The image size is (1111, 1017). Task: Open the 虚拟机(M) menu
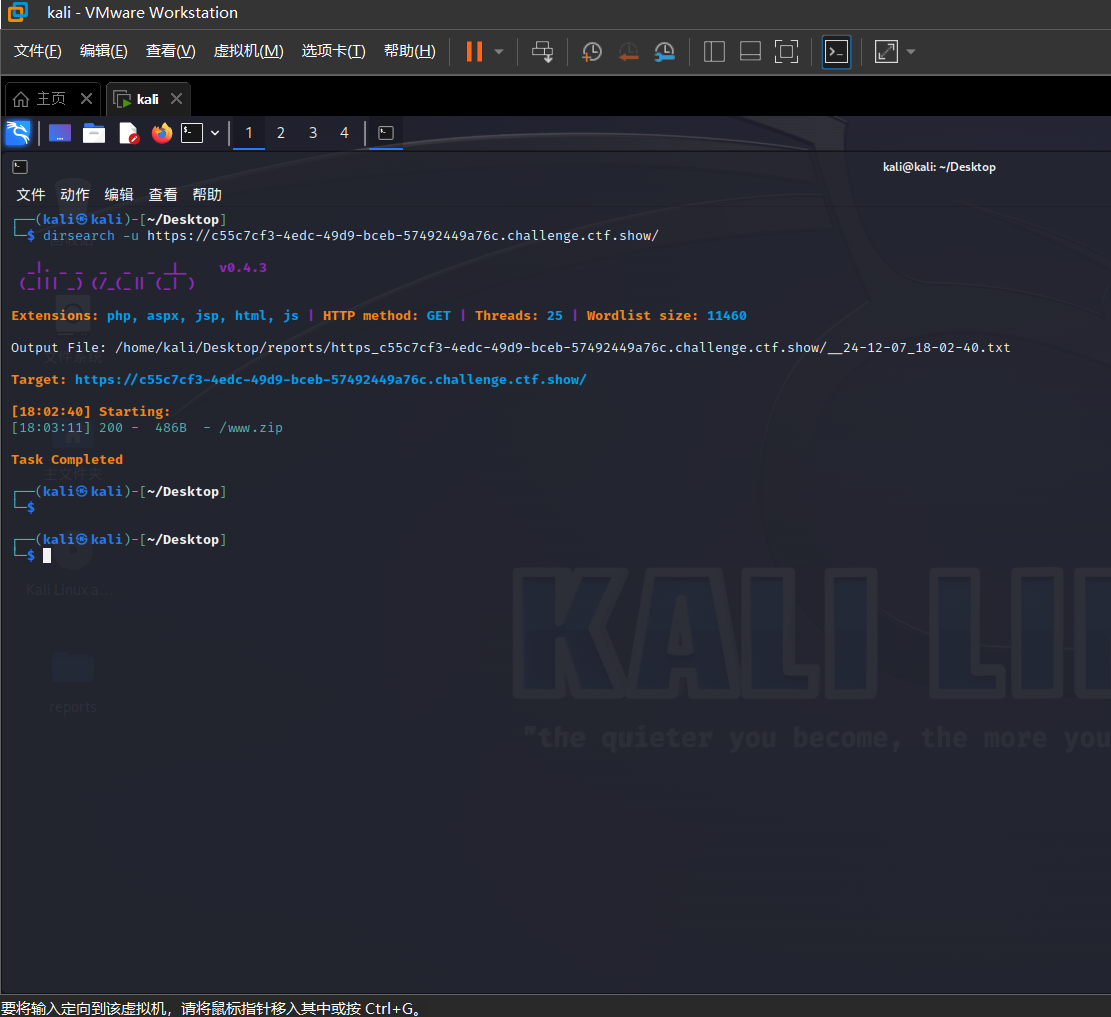click(x=248, y=51)
